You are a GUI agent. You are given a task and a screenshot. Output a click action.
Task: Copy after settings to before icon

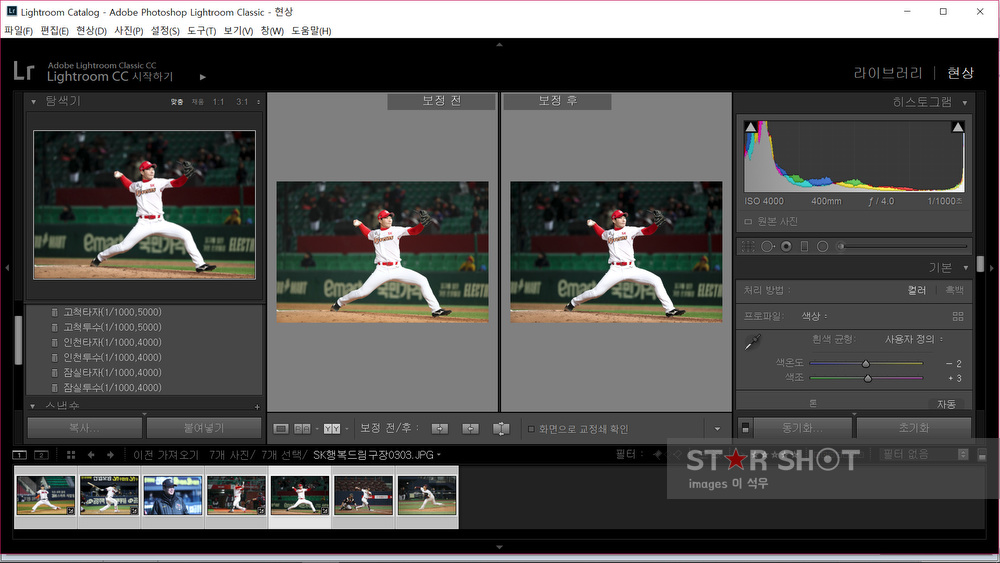[x=471, y=429]
